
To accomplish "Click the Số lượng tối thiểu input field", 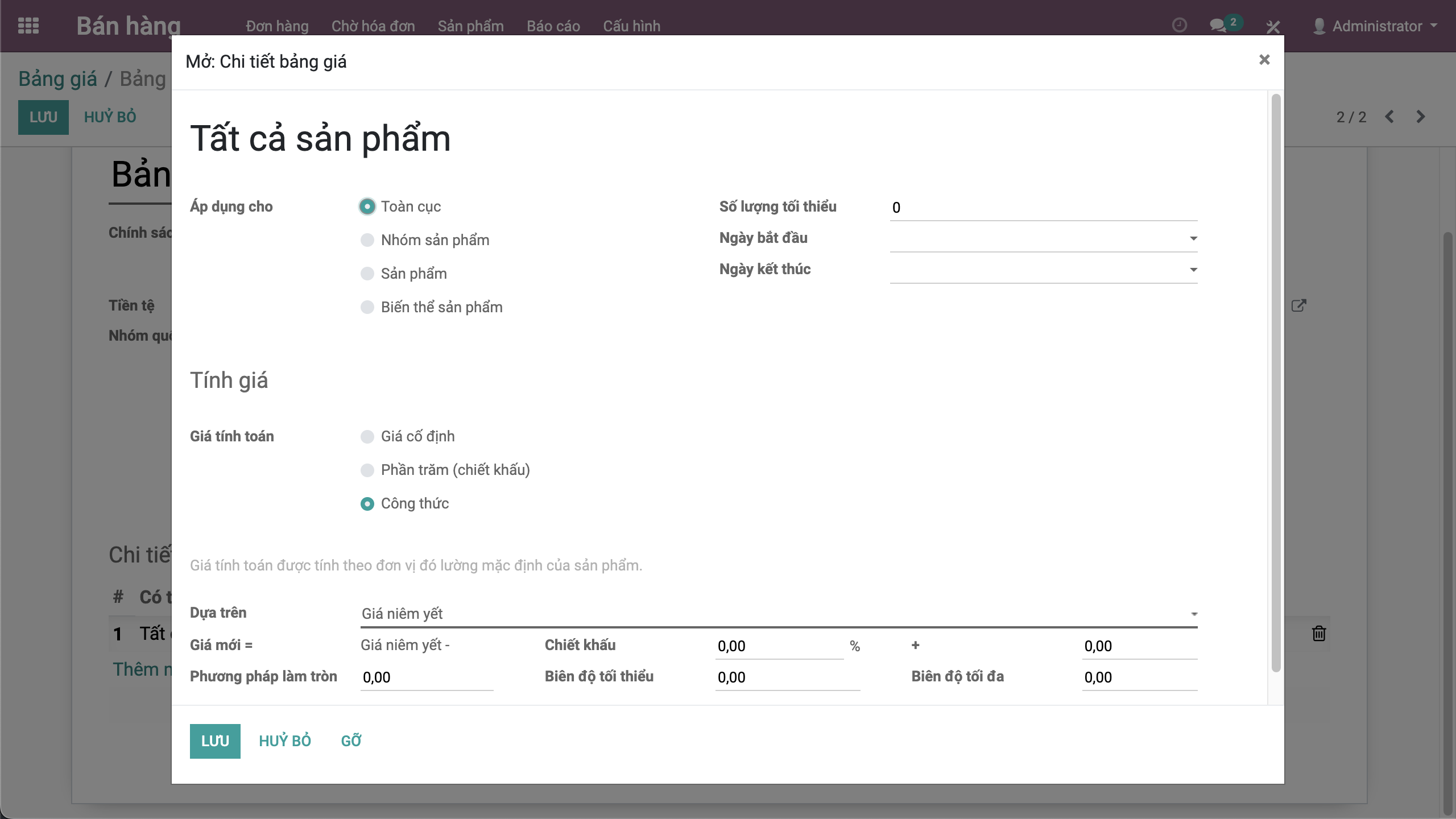I will (1043, 208).
